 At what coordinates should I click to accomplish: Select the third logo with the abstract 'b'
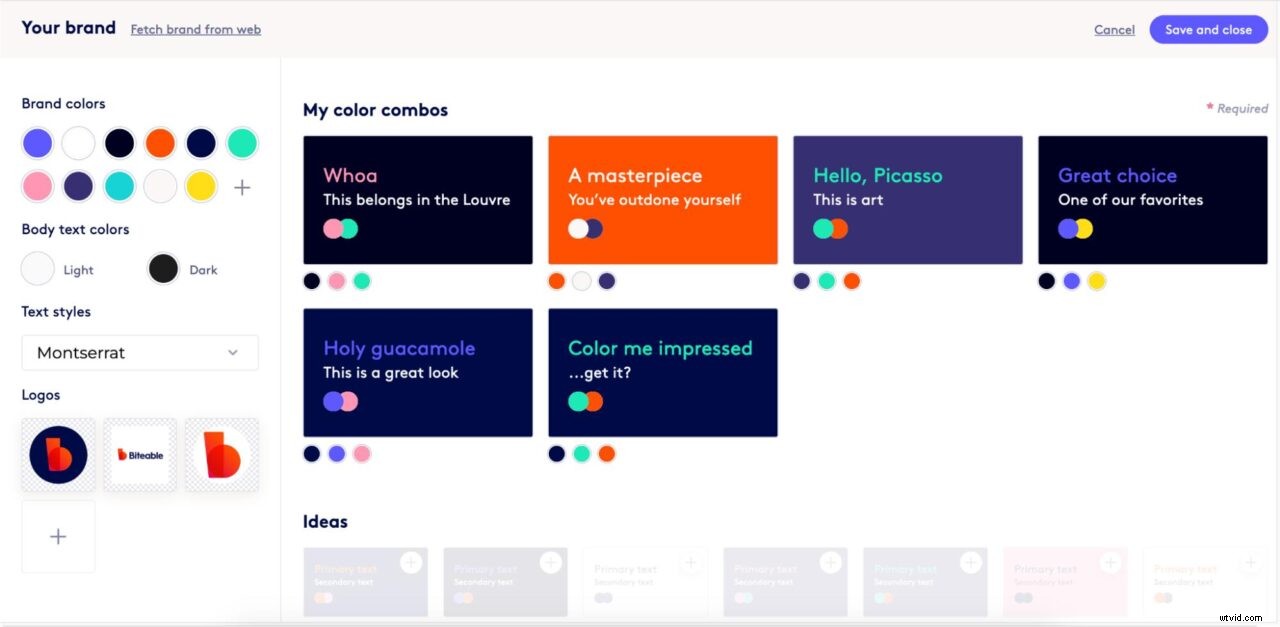(222, 454)
